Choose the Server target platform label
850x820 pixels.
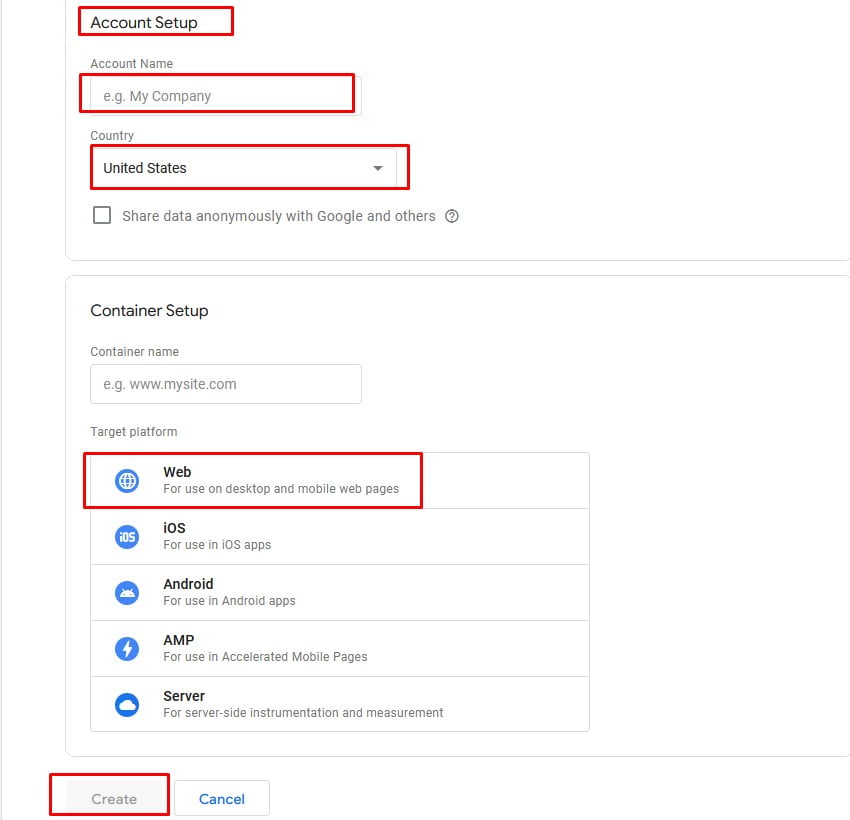point(184,696)
